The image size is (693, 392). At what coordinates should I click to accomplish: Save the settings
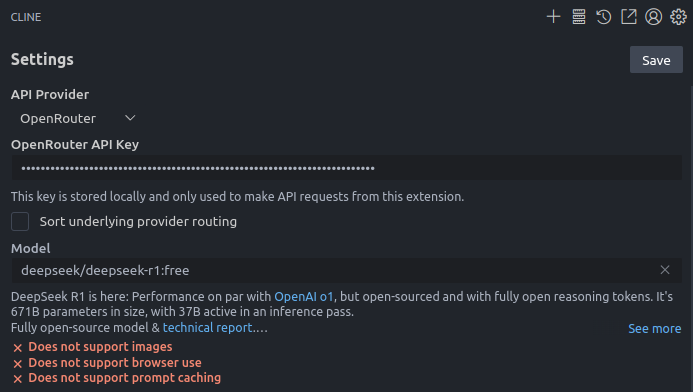coord(656,60)
